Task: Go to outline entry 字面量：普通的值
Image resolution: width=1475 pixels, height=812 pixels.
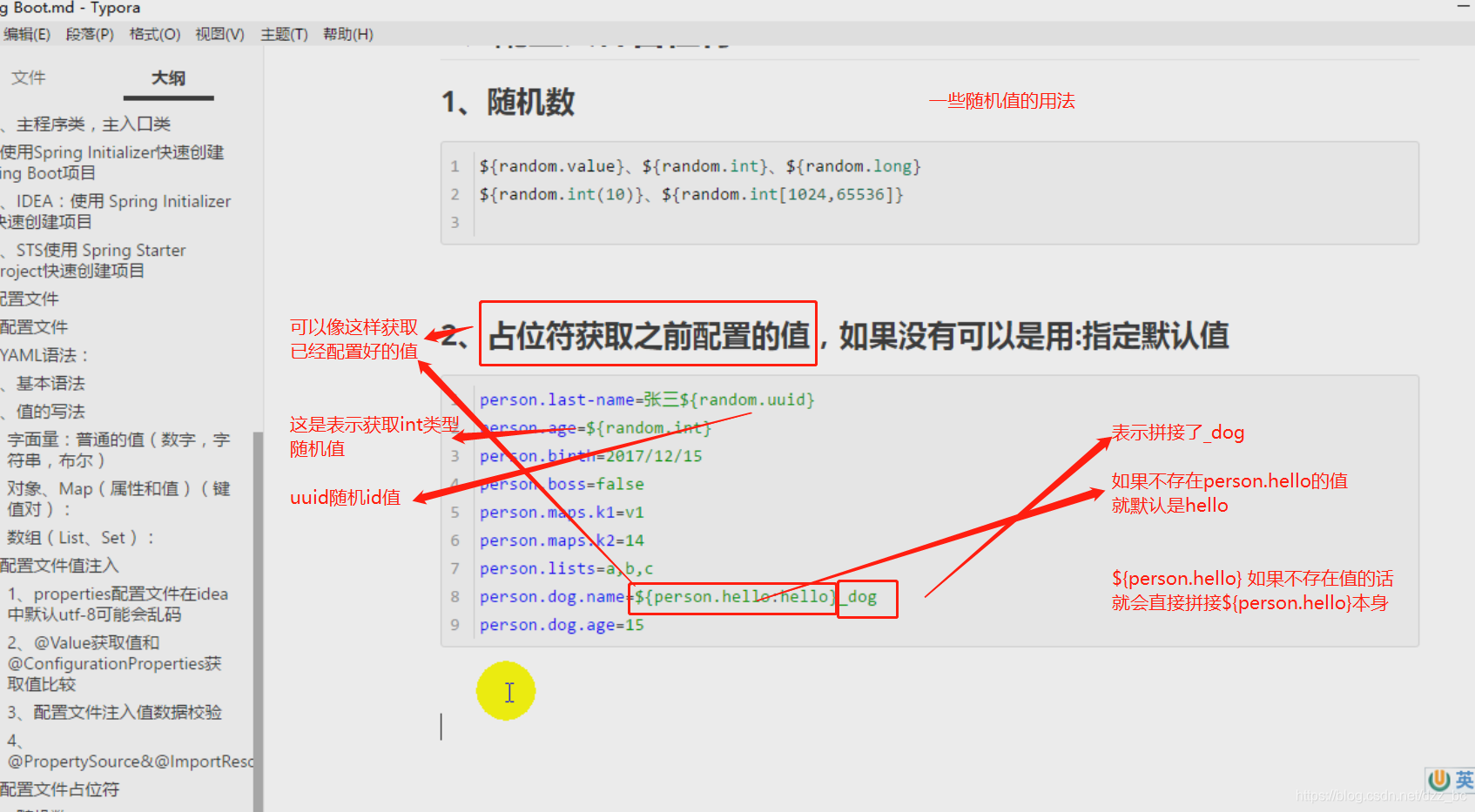Action: pos(118,450)
